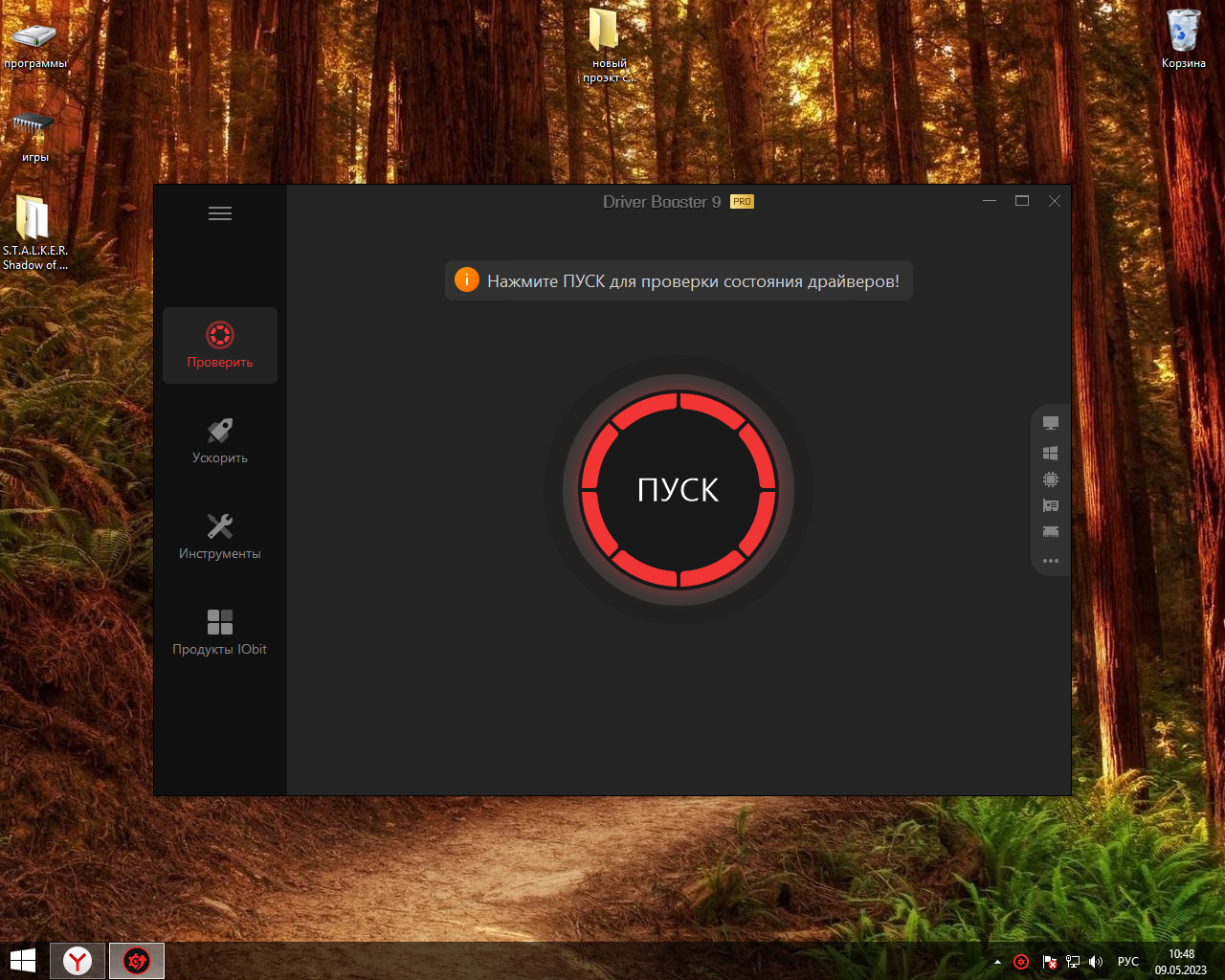Click the Windows logo icon in right panel

1051,452
